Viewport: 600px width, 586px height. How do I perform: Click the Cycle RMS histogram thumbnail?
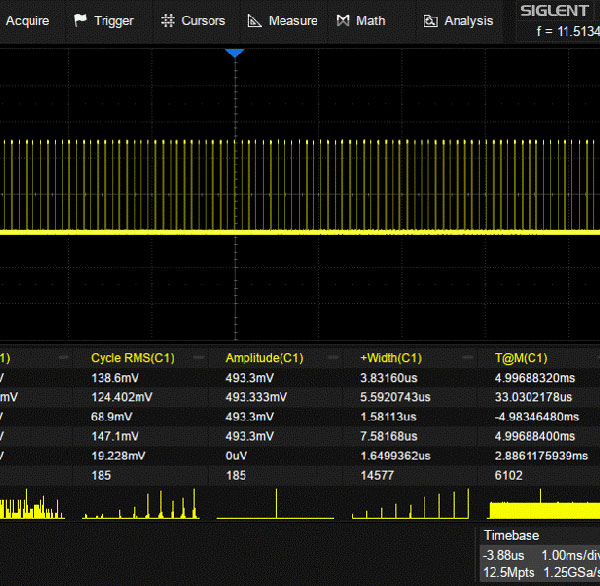[x=143, y=504]
